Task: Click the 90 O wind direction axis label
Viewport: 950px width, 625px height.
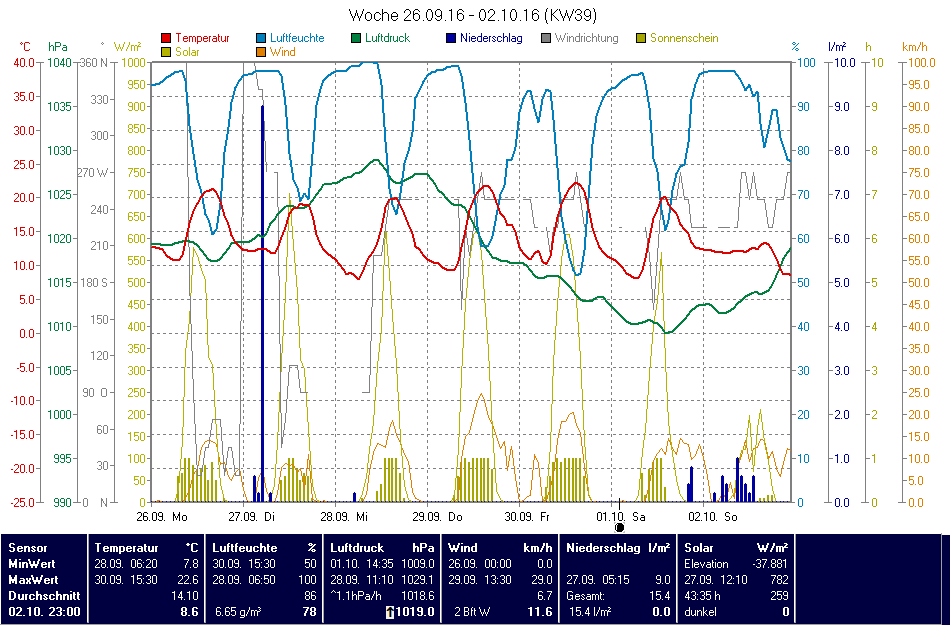Action: click(95, 392)
